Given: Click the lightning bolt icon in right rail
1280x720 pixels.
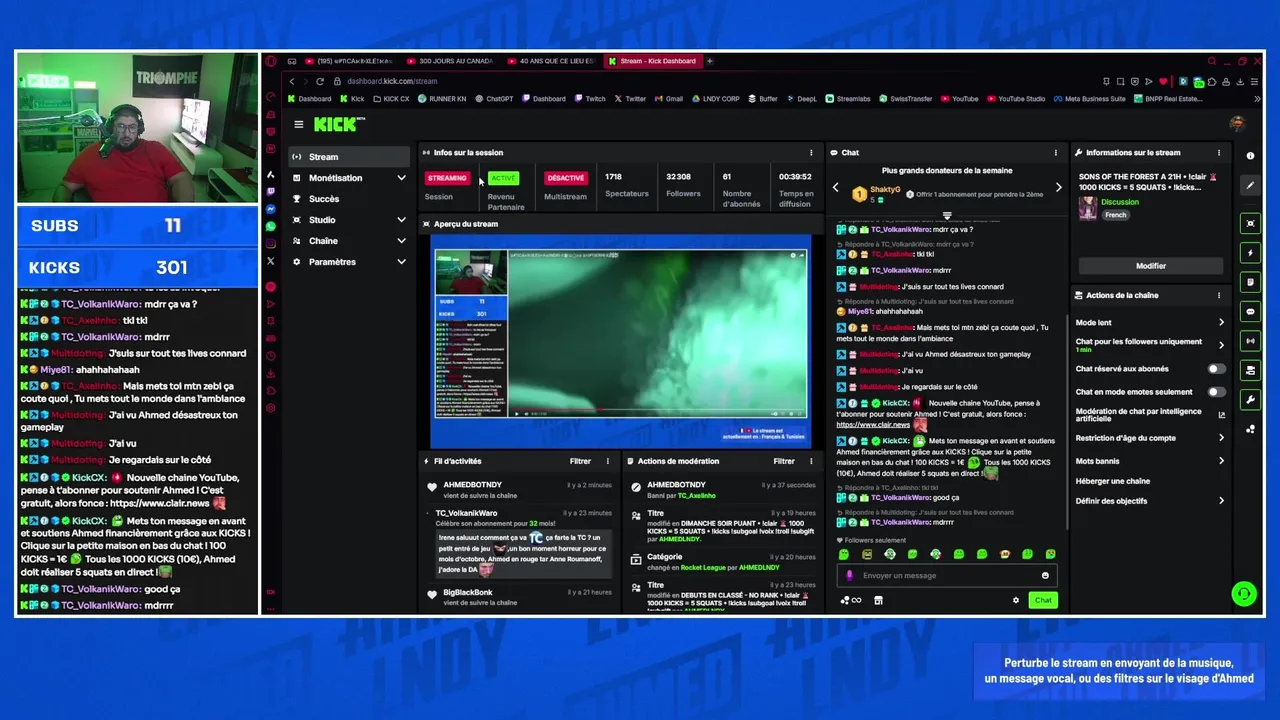Looking at the screenshot, I should 1250,253.
